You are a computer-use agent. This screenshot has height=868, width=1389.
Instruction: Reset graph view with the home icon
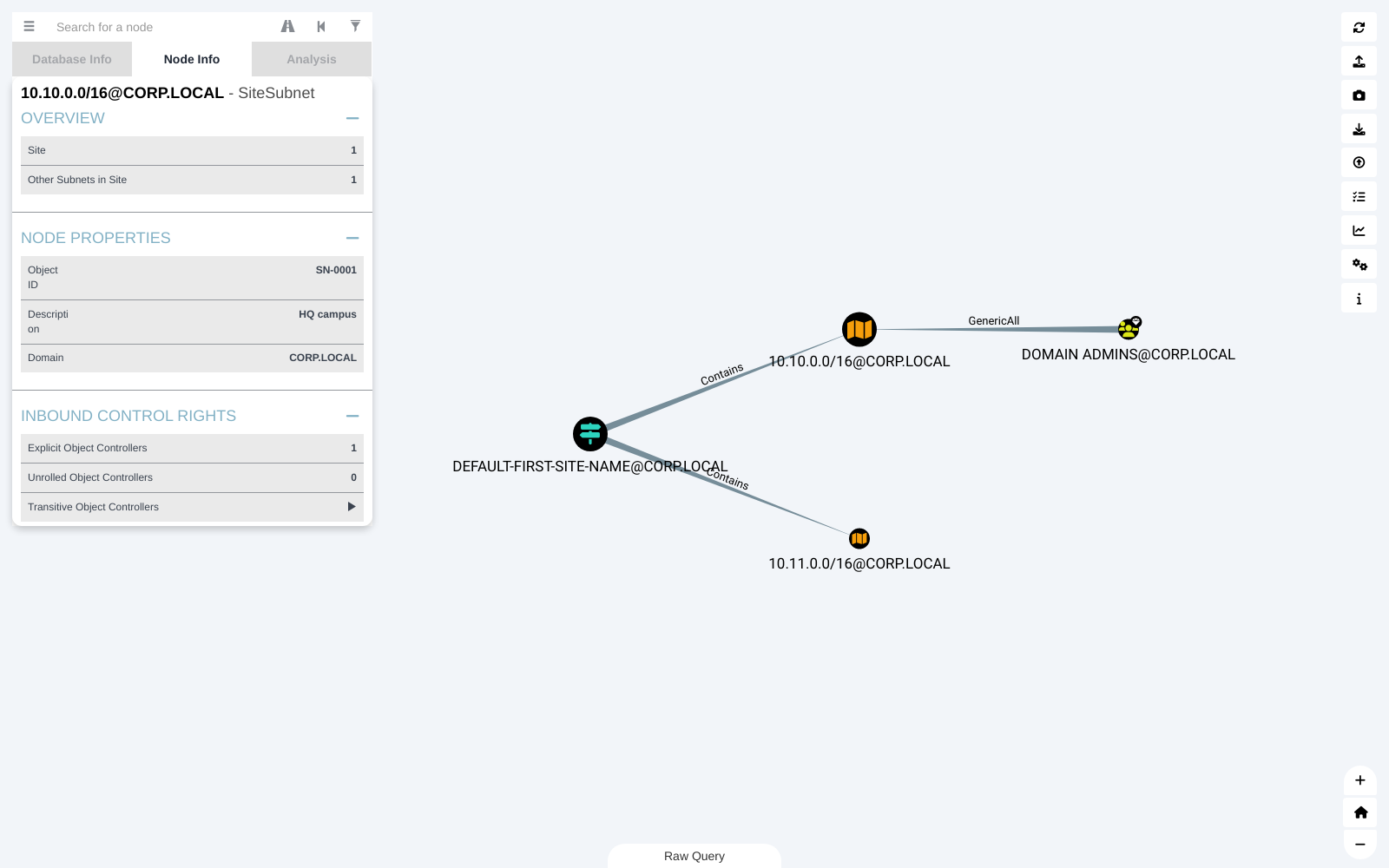point(1360,812)
